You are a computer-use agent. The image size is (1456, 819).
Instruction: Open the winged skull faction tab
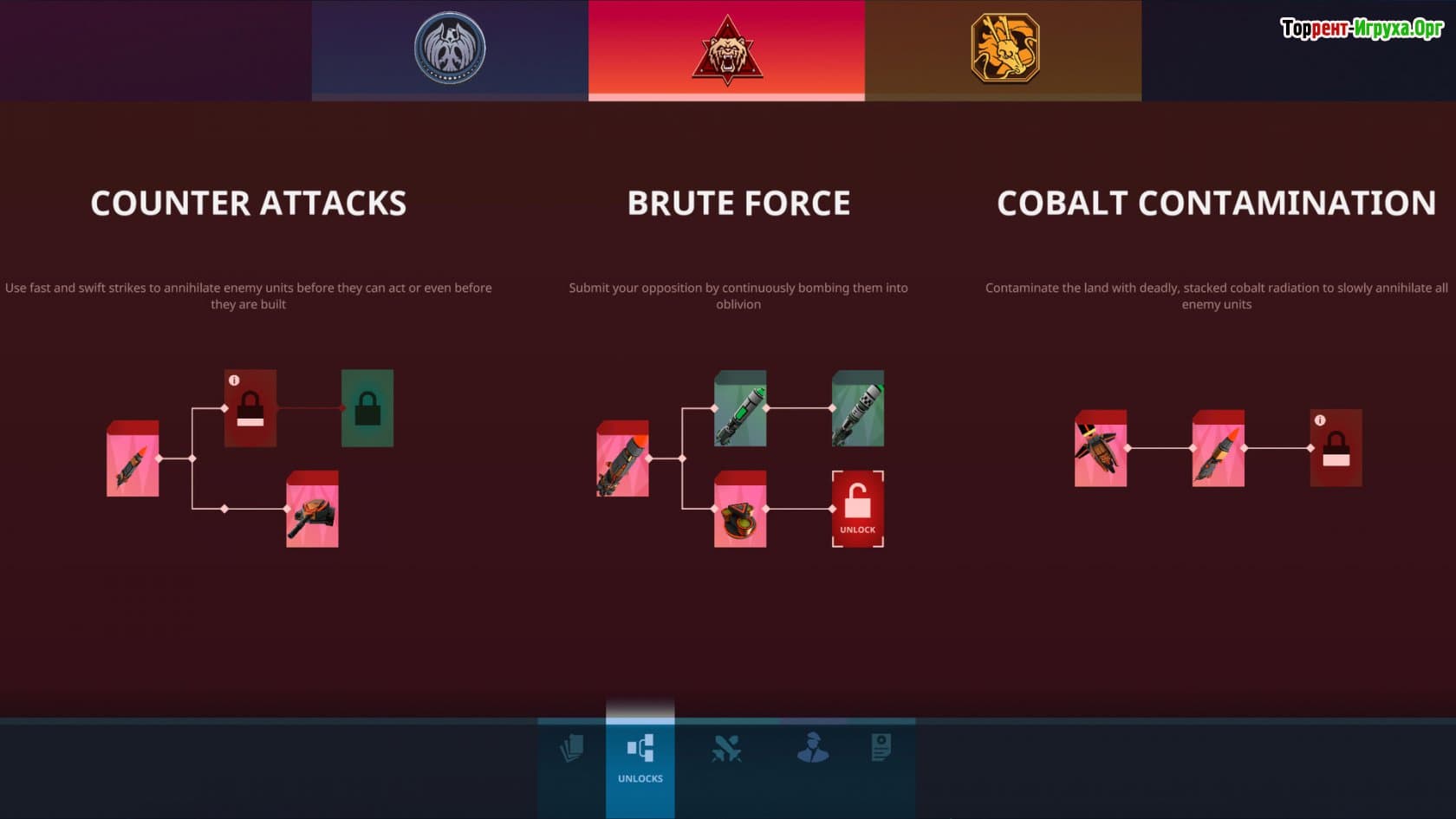click(x=450, y=50)
